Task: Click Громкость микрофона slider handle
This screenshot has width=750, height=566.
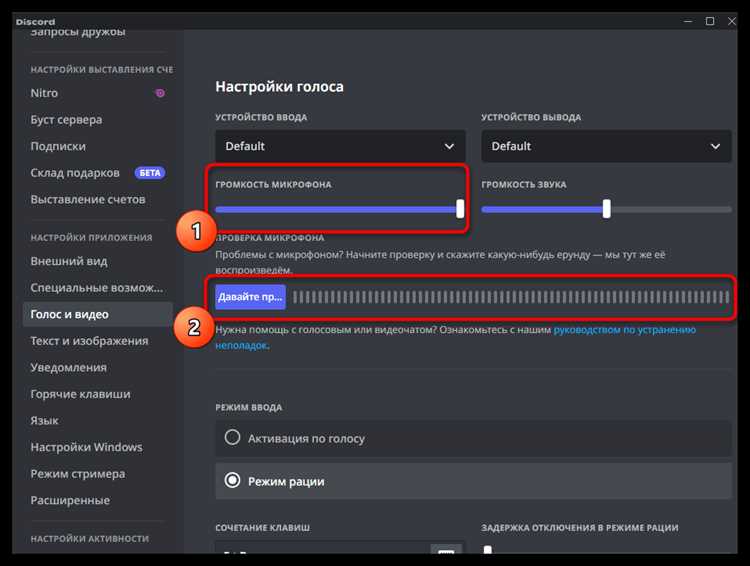Action: (x=460, y=209)
